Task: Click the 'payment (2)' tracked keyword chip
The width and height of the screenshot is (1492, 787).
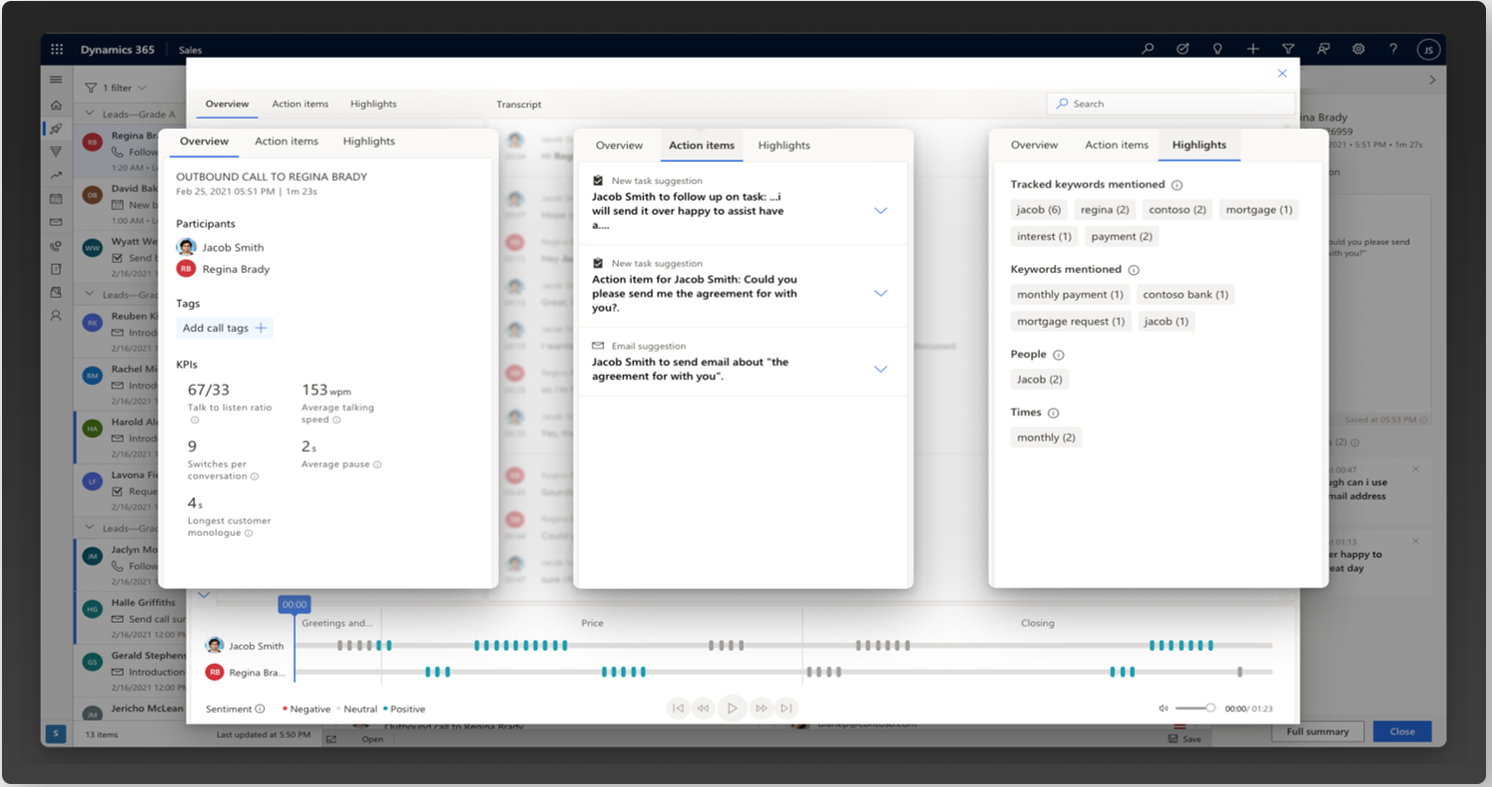Action: click(1122, 237)
